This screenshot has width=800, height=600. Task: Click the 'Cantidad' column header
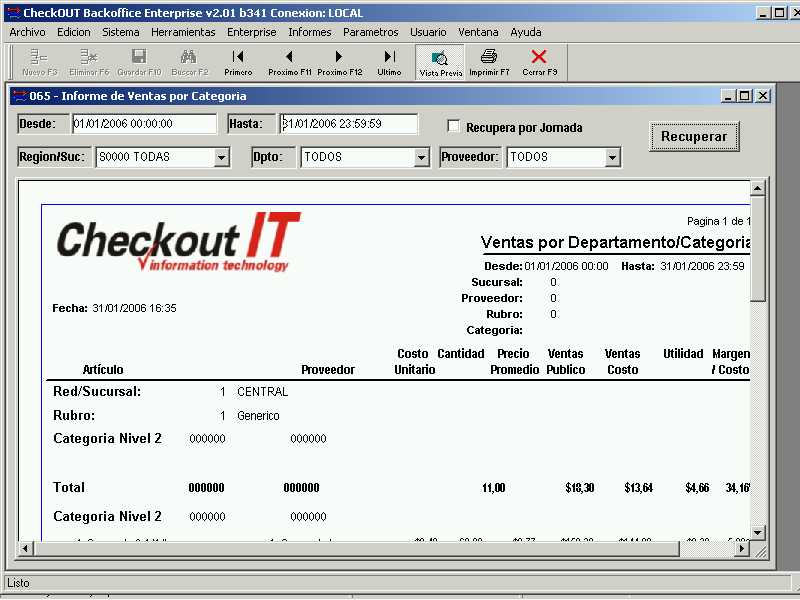click(x=461, y=354)
